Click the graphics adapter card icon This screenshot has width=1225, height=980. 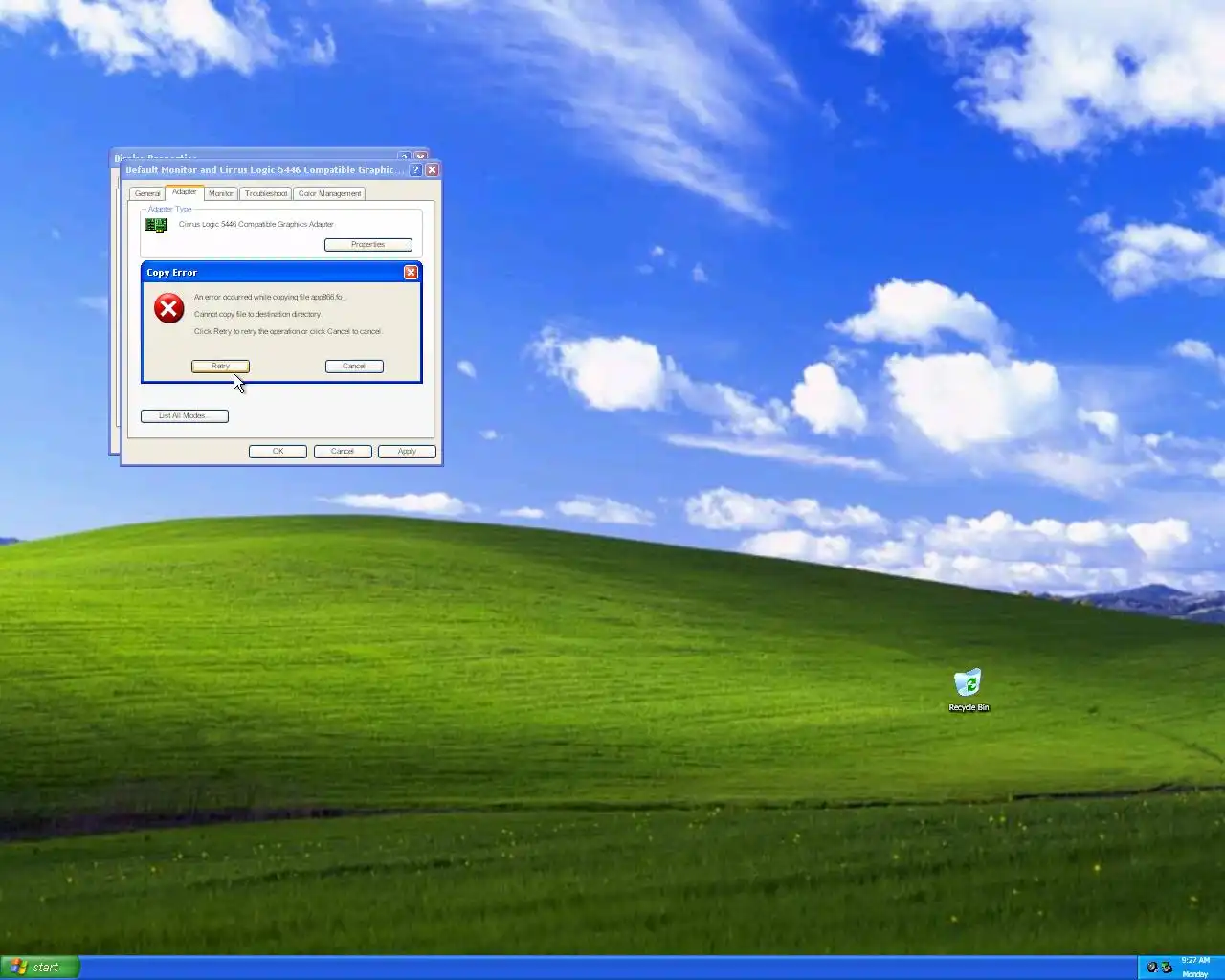click(156, 225)
